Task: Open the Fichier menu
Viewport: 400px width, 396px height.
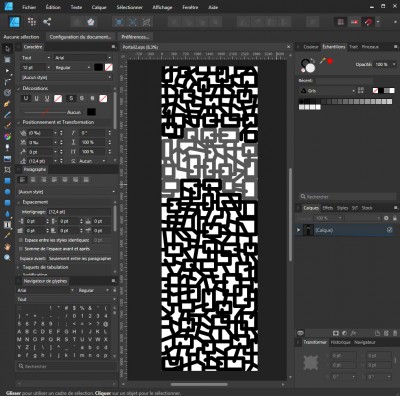Action: tap(29, 7)
